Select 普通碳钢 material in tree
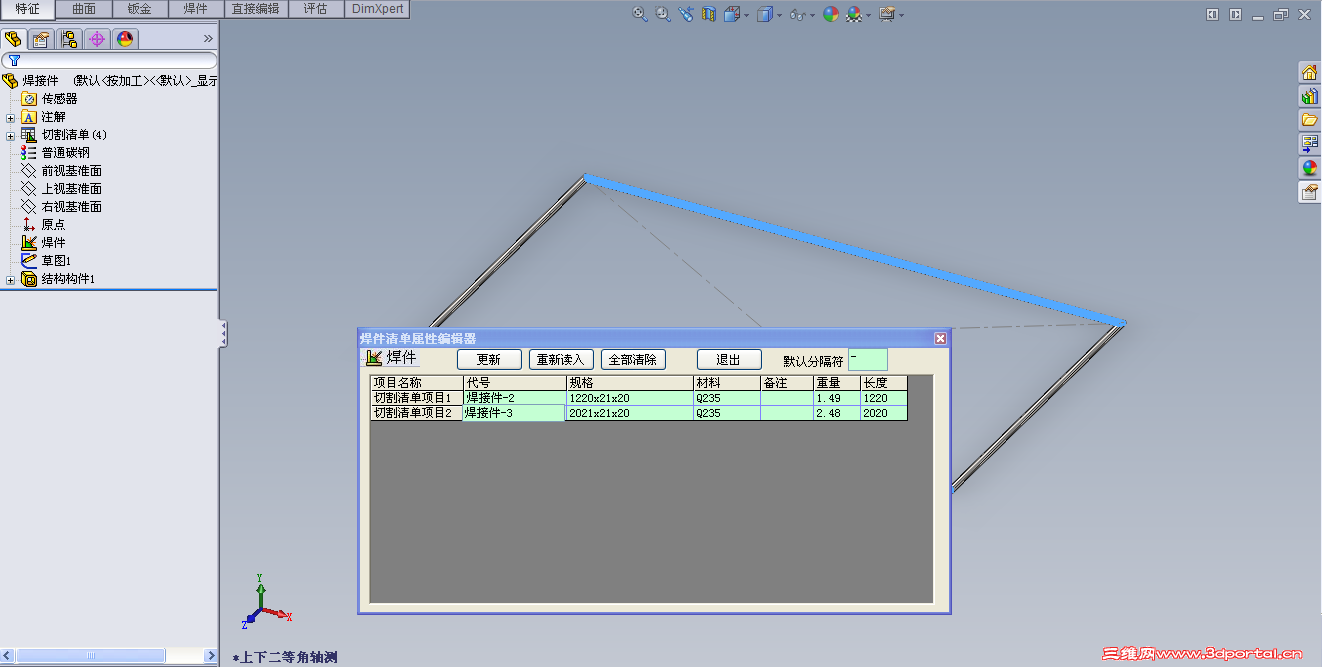 pyautogui.click(x=65, y=153)
